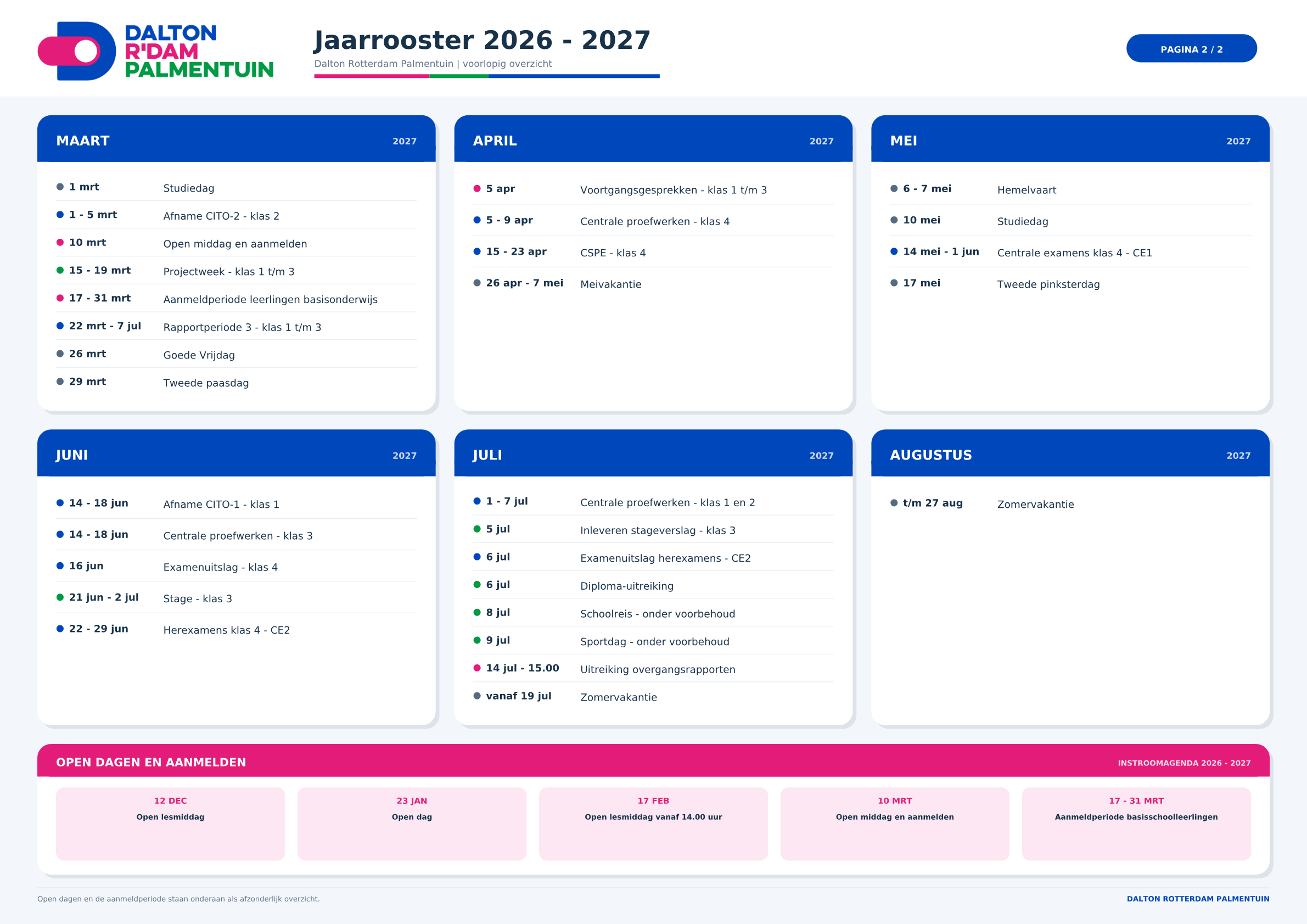Screen dimensions: 1307x924
Task: Click the pink dot beside 5 apr
Action: [477, 188]
